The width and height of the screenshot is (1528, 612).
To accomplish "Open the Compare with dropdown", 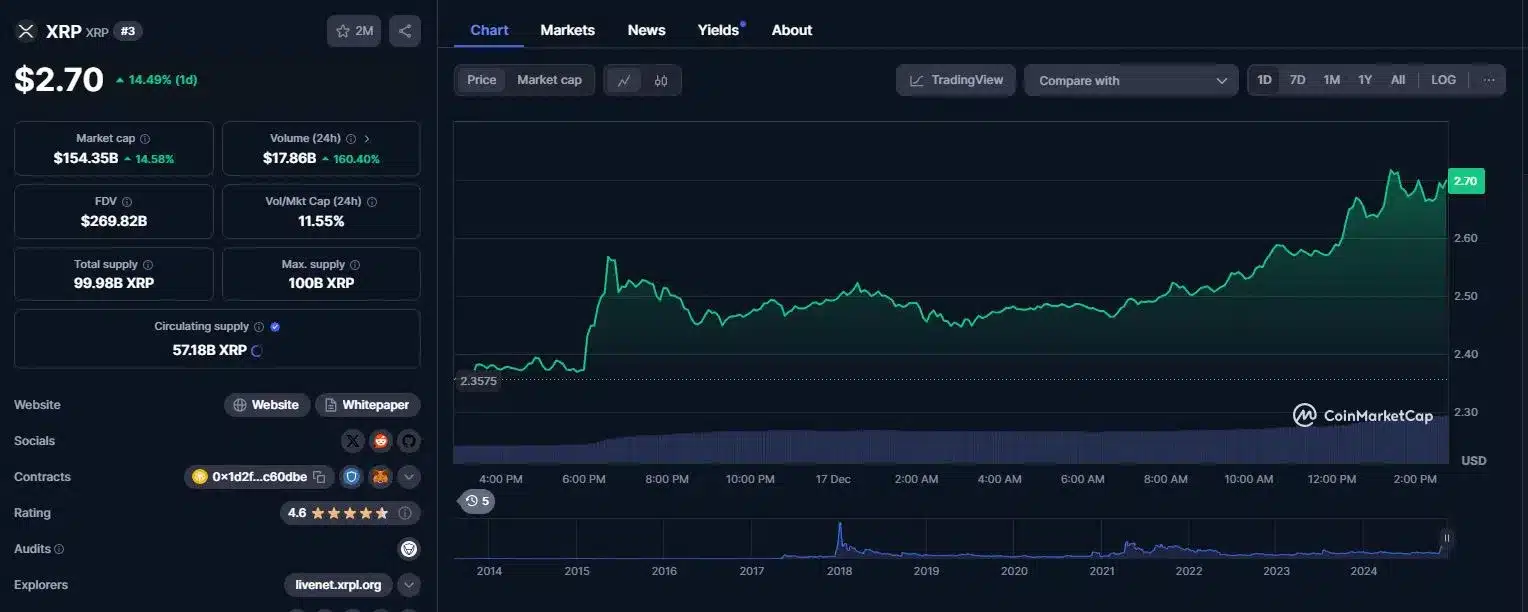I will click(1131, 81).
